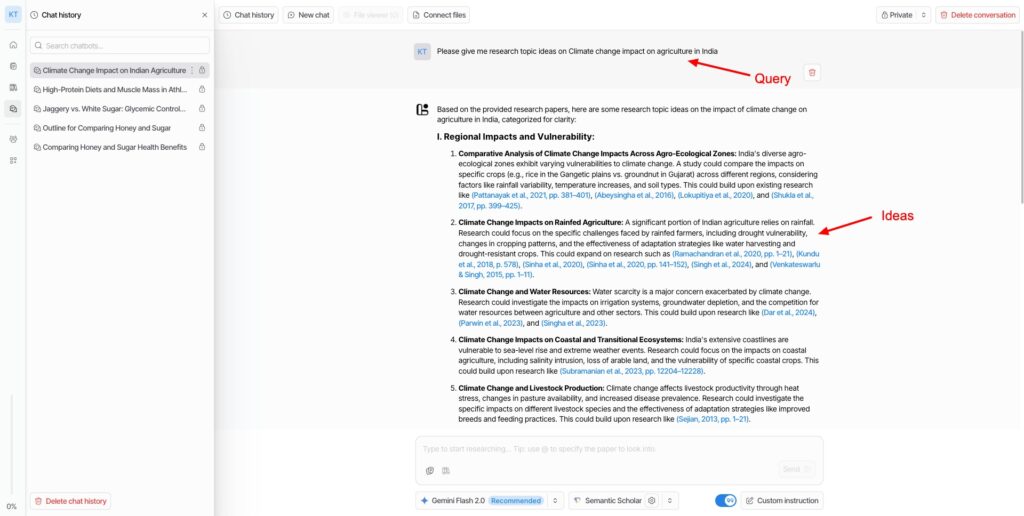Image resolution: width=1024 pixels, height=516 pixels.
Task: Open citation Ramachandran et al., 2020
Action: 733,254
